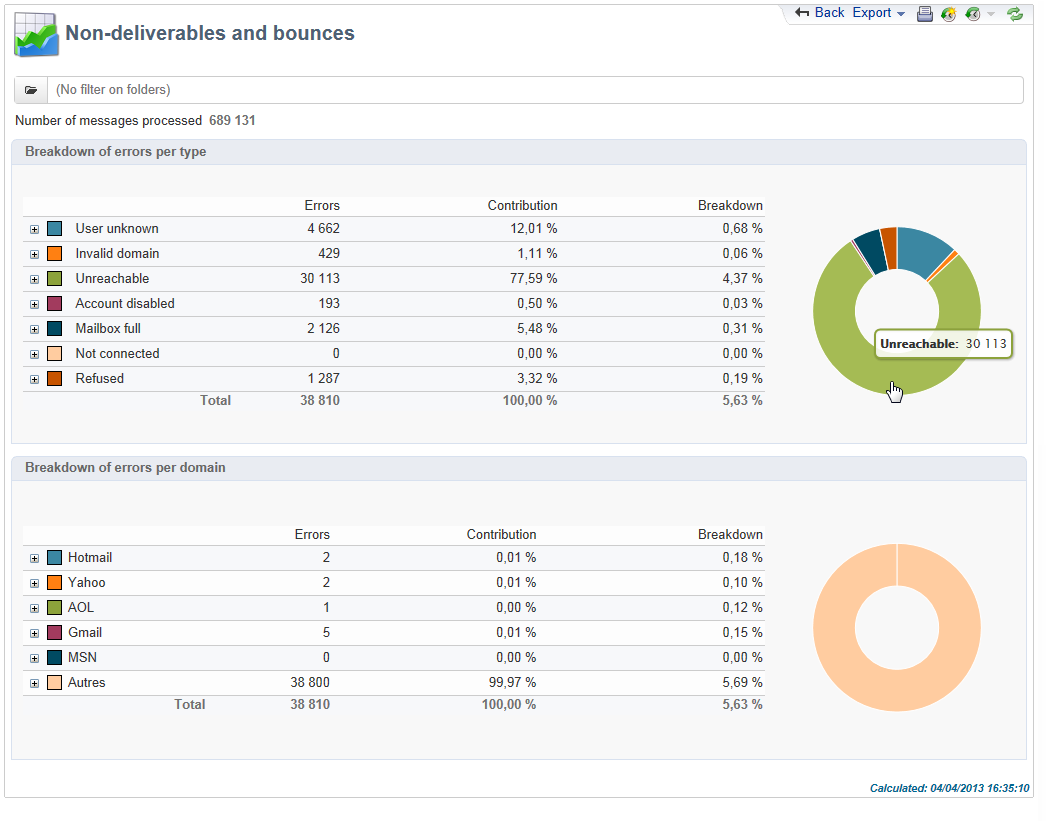Click the report chart icon by the title

(x=36, y=36)
